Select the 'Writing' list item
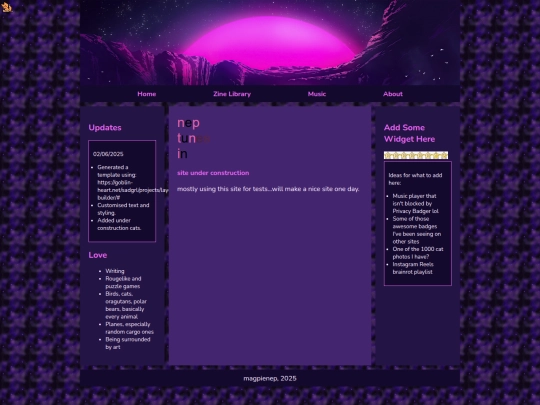Image resolution: width=540 pixels, height=405 pixels. [x=115, y=271]
